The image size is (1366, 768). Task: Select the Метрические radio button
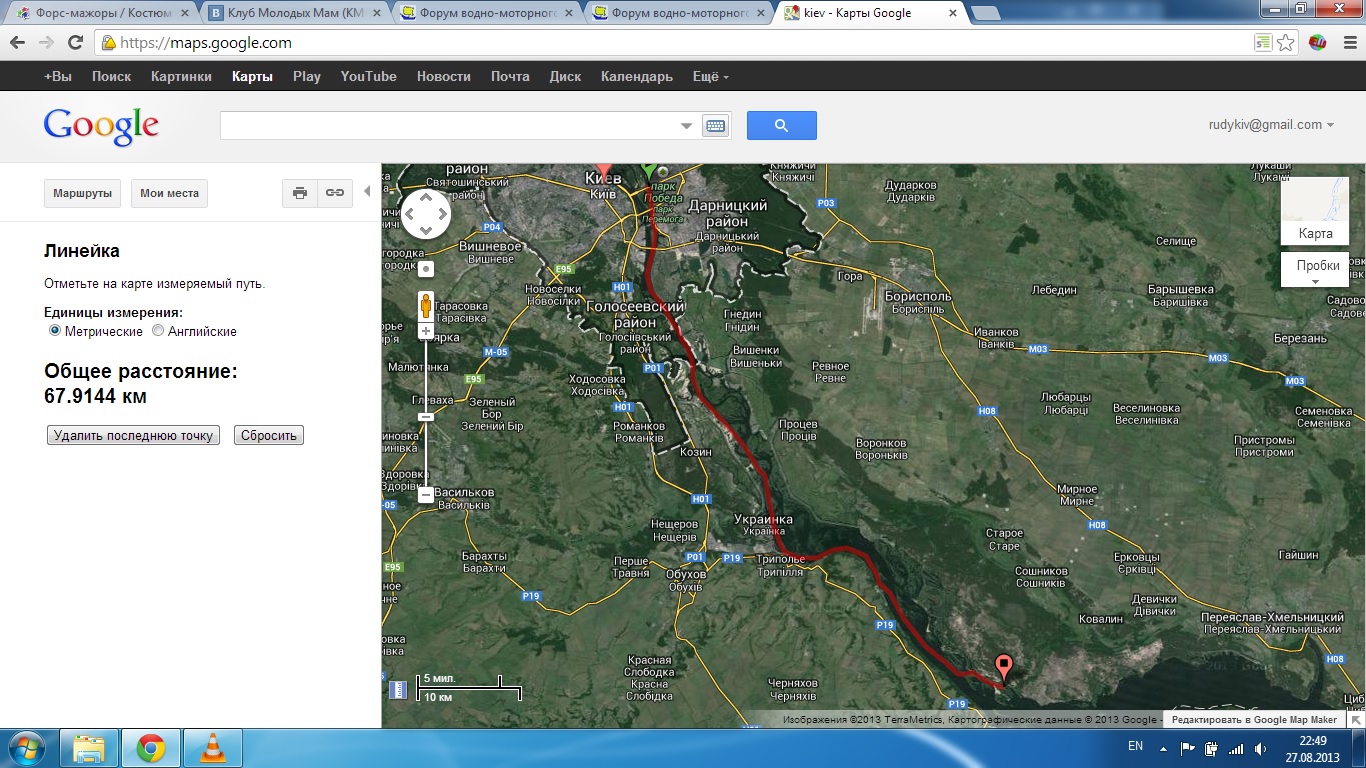pyautogui.click(x=55, y=331)
